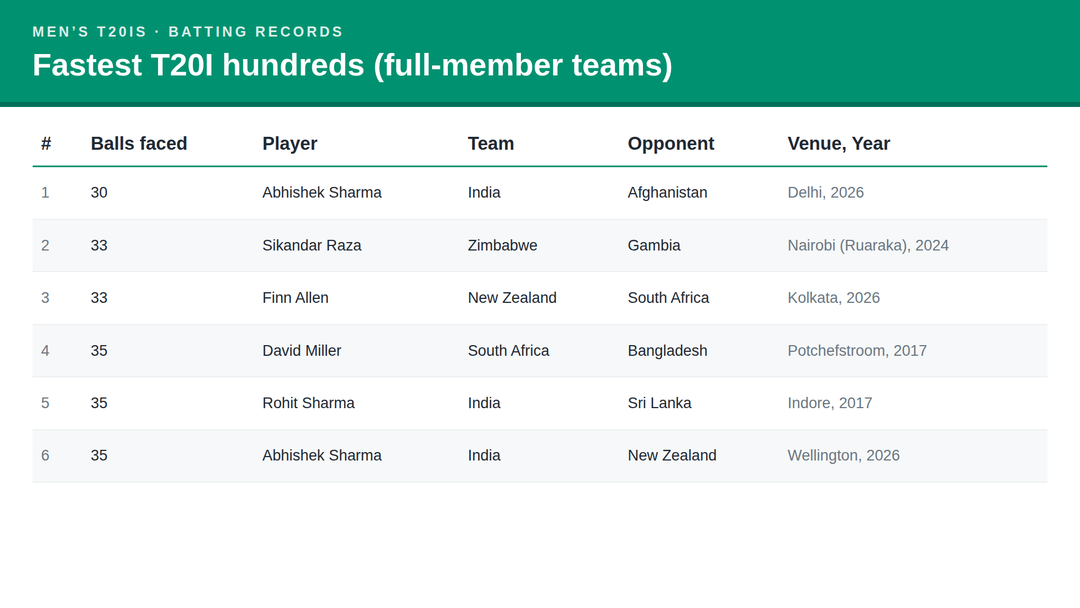Select Sikandar Raza player name
This screenshot has width=1080, height=608.
pyautogui.click(x=311, y=246)
